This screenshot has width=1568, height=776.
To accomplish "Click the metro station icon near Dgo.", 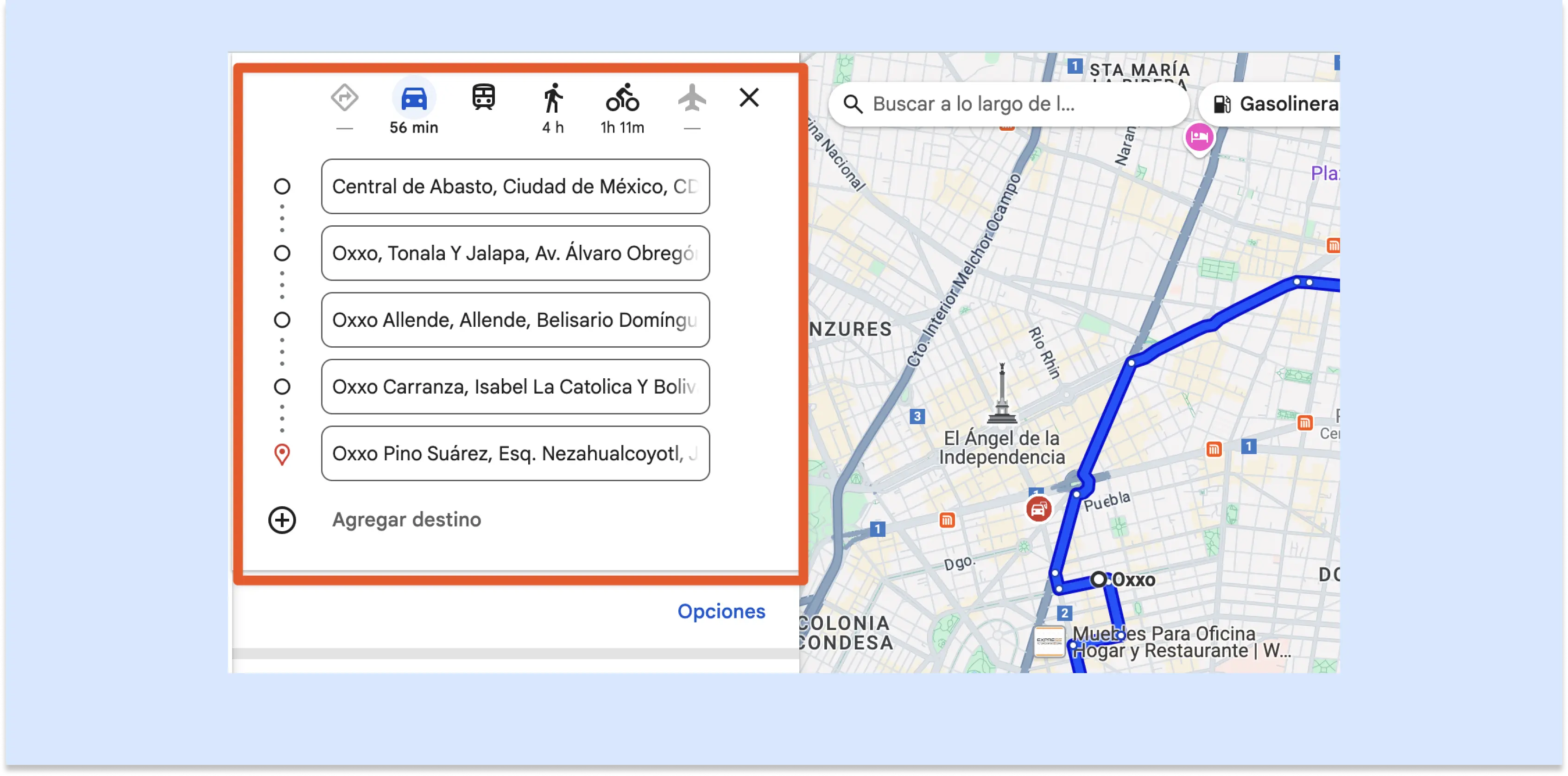I will (947, 520).
